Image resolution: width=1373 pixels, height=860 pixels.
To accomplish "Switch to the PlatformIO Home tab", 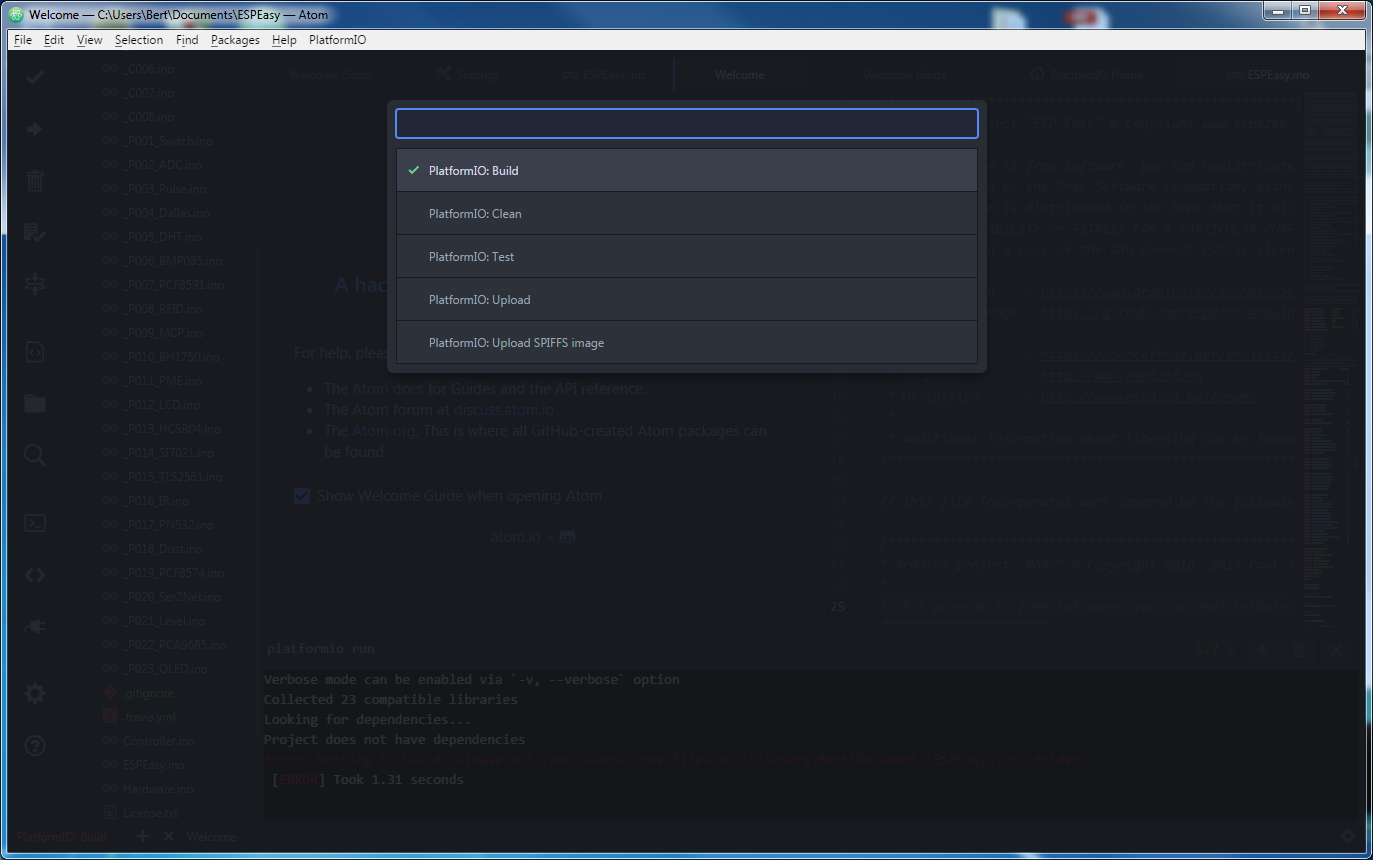I will (1087, 75).
